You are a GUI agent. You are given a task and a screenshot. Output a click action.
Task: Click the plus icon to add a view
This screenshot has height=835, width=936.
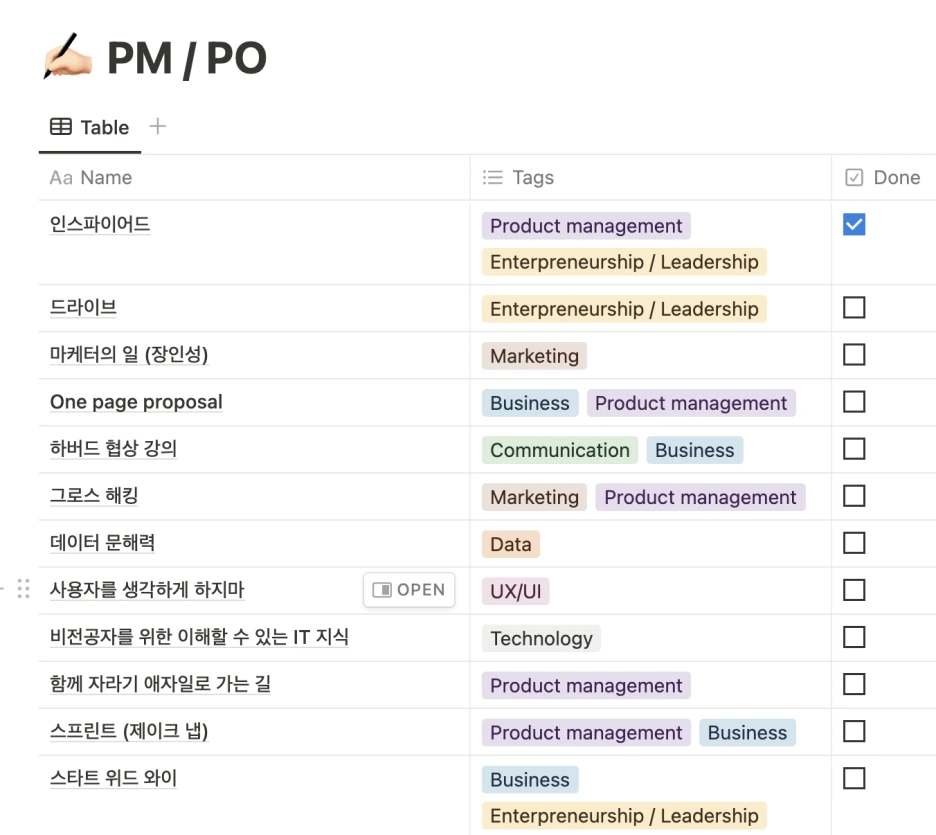pyautogui.click(x=155, y=126)
